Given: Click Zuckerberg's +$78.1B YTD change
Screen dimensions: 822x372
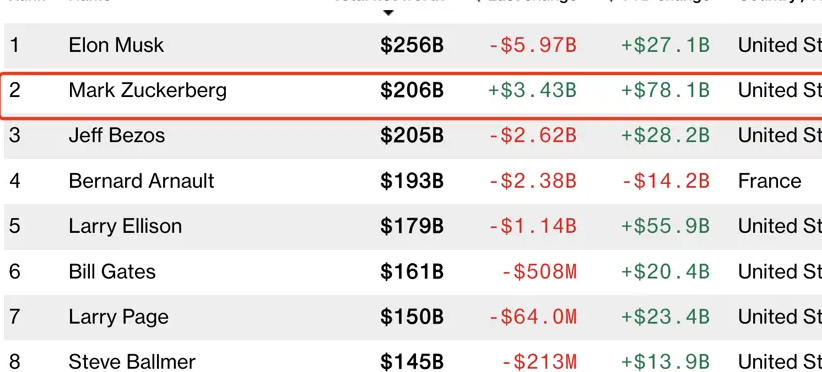Looking at the screenshot, I should tap(665, 91).
